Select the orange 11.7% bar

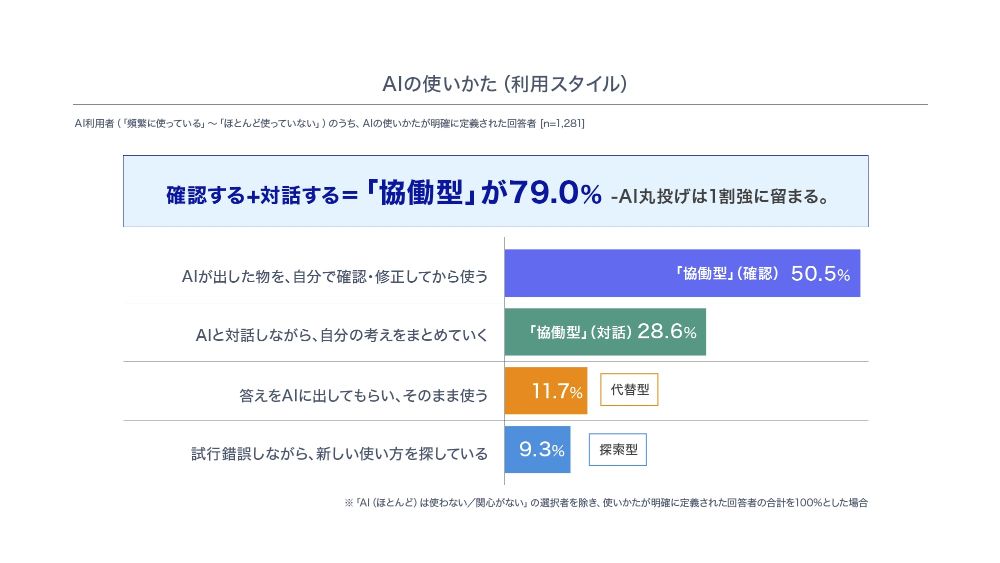(x=546, y=390)
